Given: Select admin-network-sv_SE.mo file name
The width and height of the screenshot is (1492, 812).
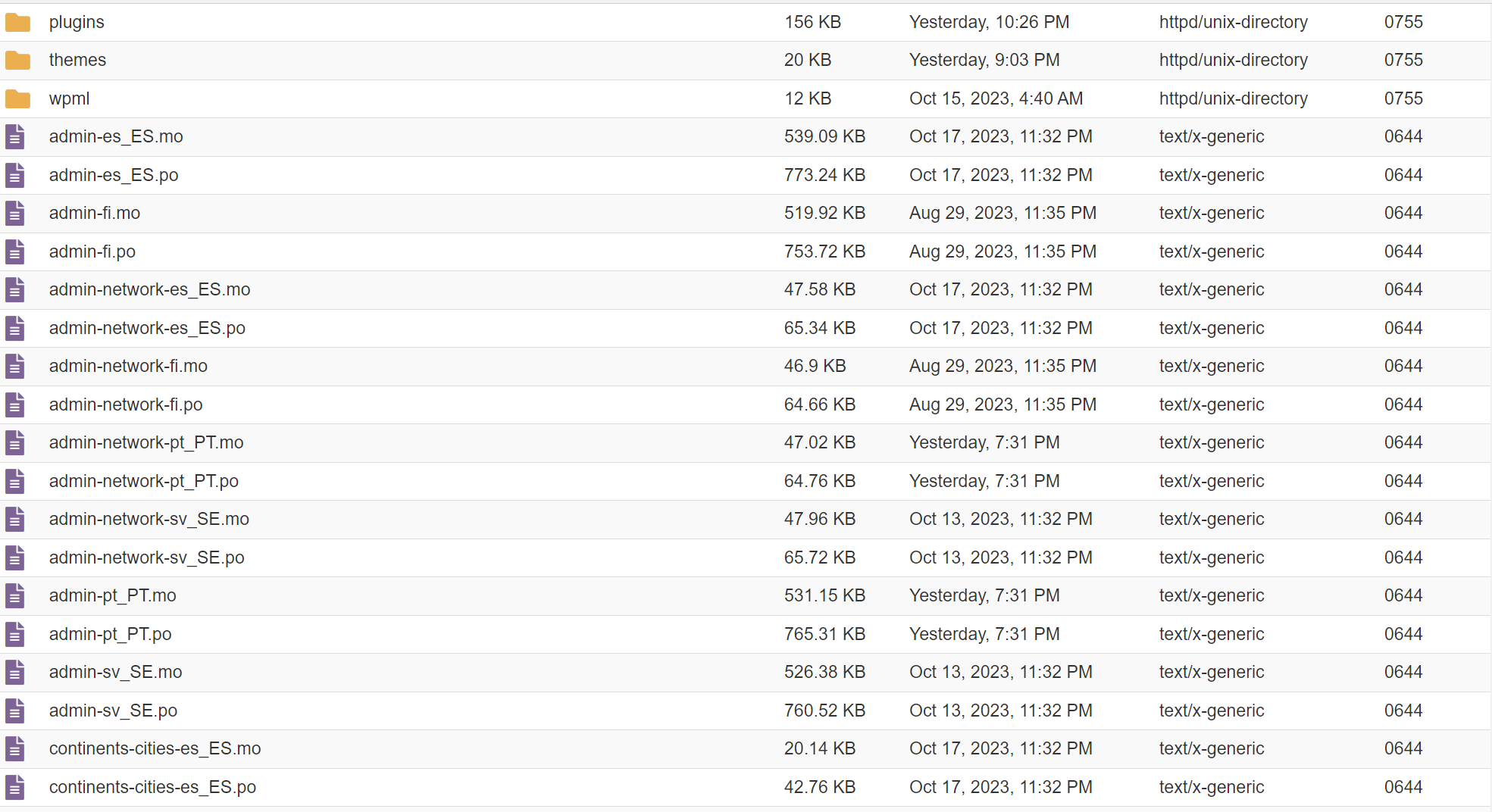Looking at the screenshot, I should click(x=149, y=519).
